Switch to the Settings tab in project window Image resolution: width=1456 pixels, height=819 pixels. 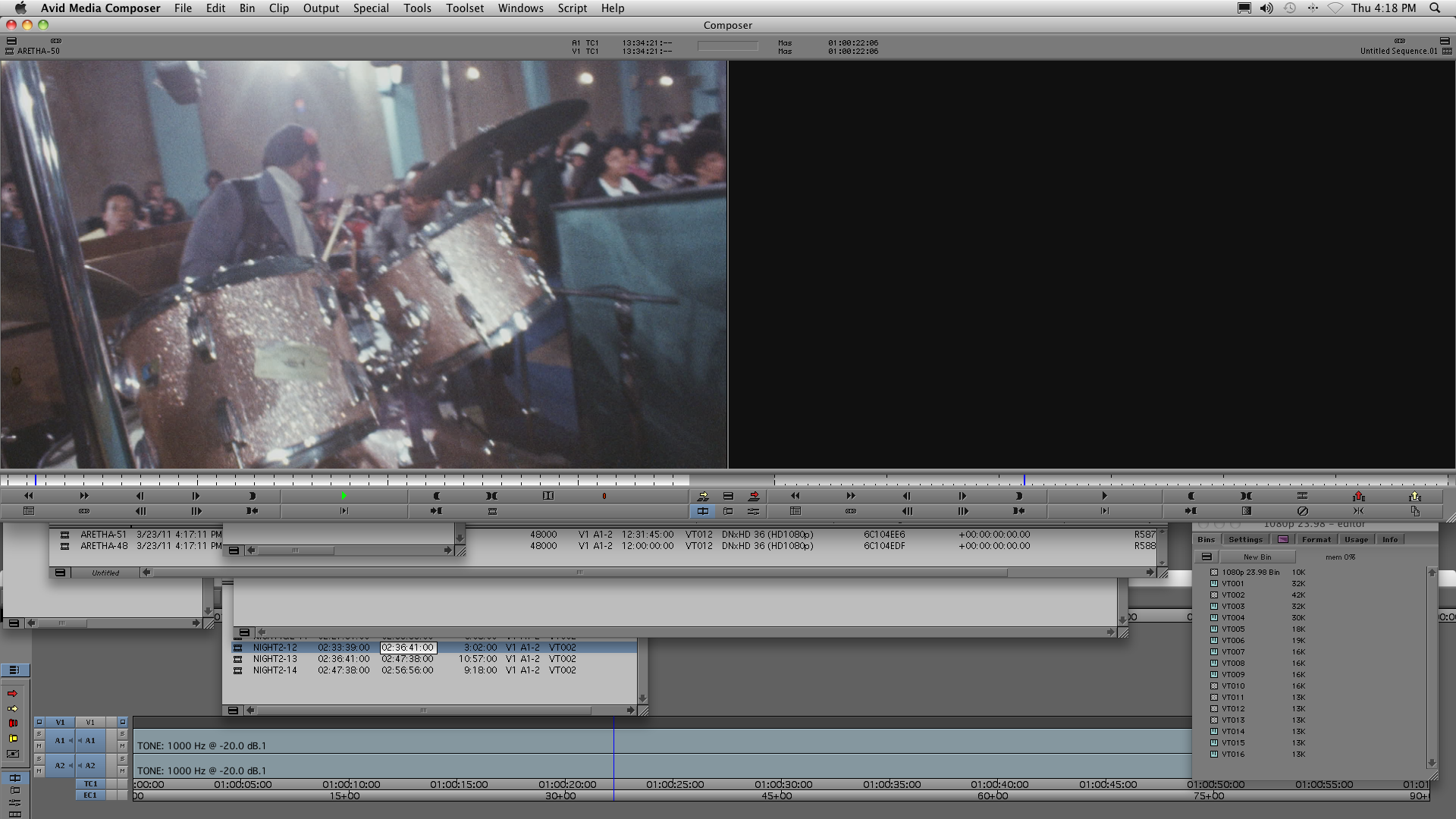coord(1245,539)
